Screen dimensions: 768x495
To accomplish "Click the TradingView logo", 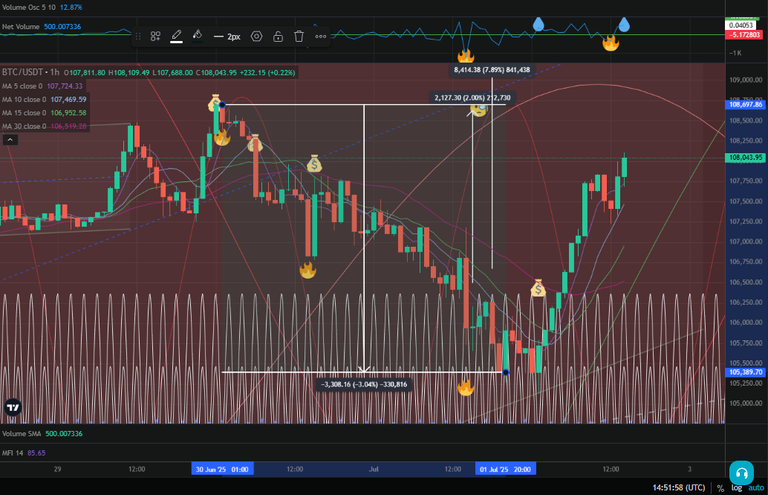I will (13, 407).
